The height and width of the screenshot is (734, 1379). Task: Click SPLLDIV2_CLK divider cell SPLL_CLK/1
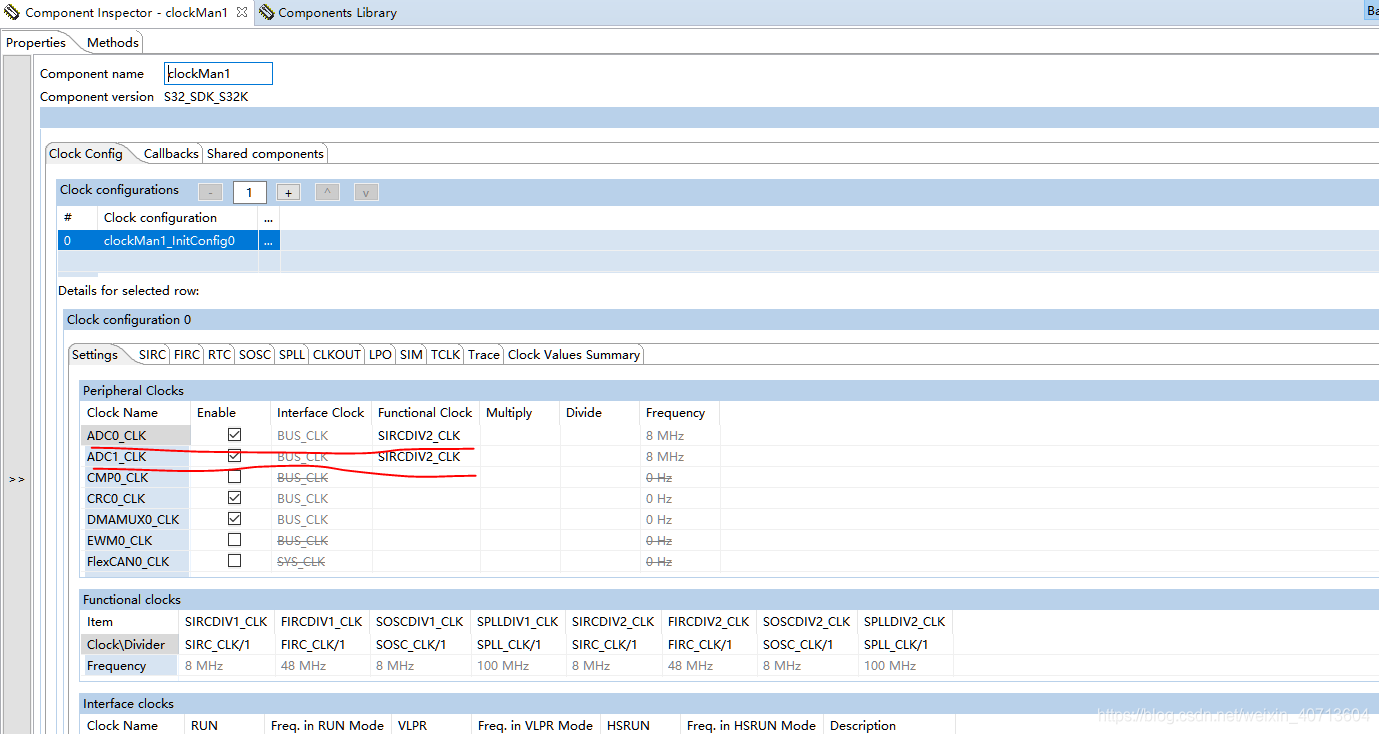pos(905,644)
